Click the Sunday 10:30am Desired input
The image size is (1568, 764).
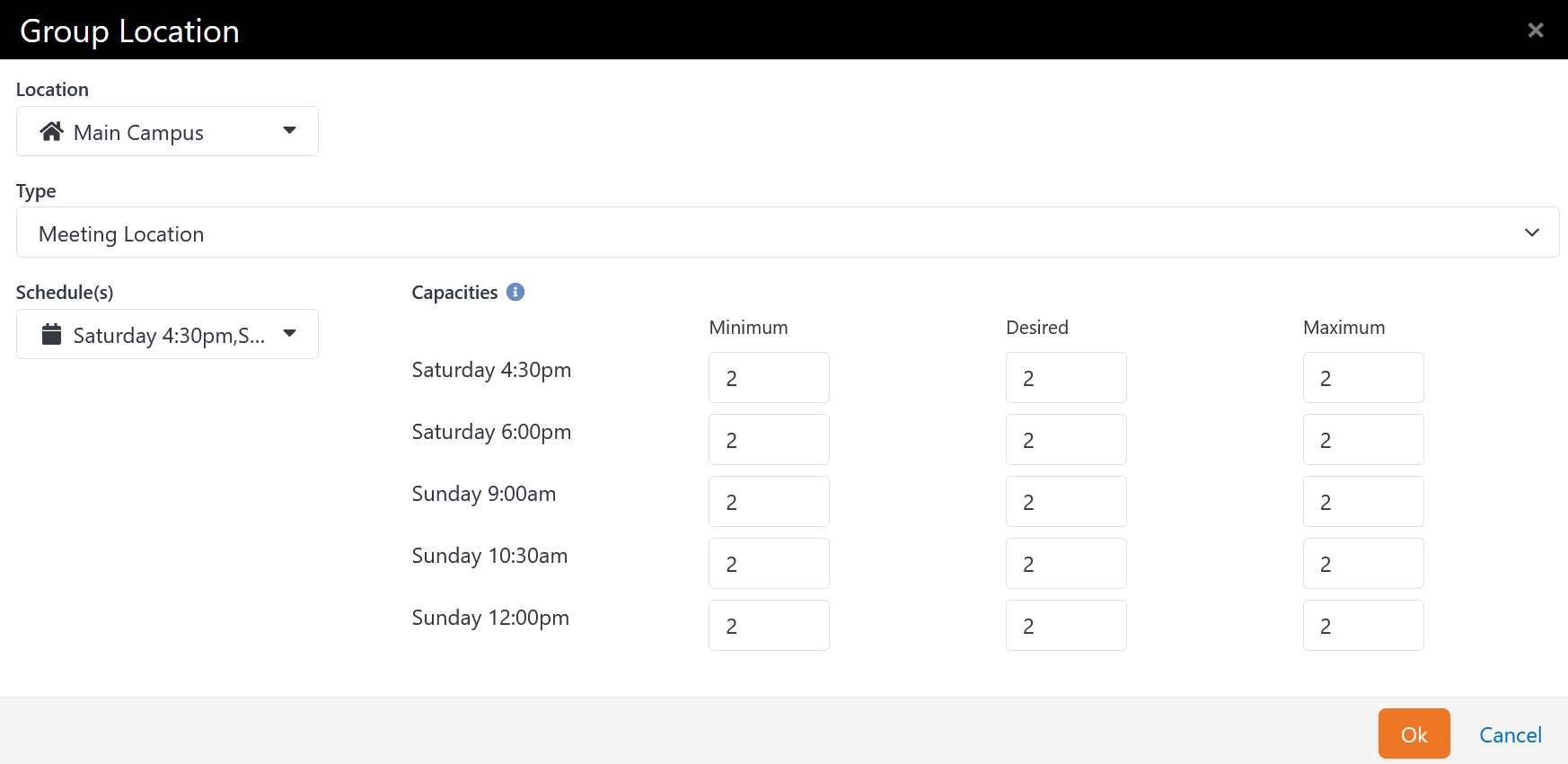click(x=1066, y=563)
